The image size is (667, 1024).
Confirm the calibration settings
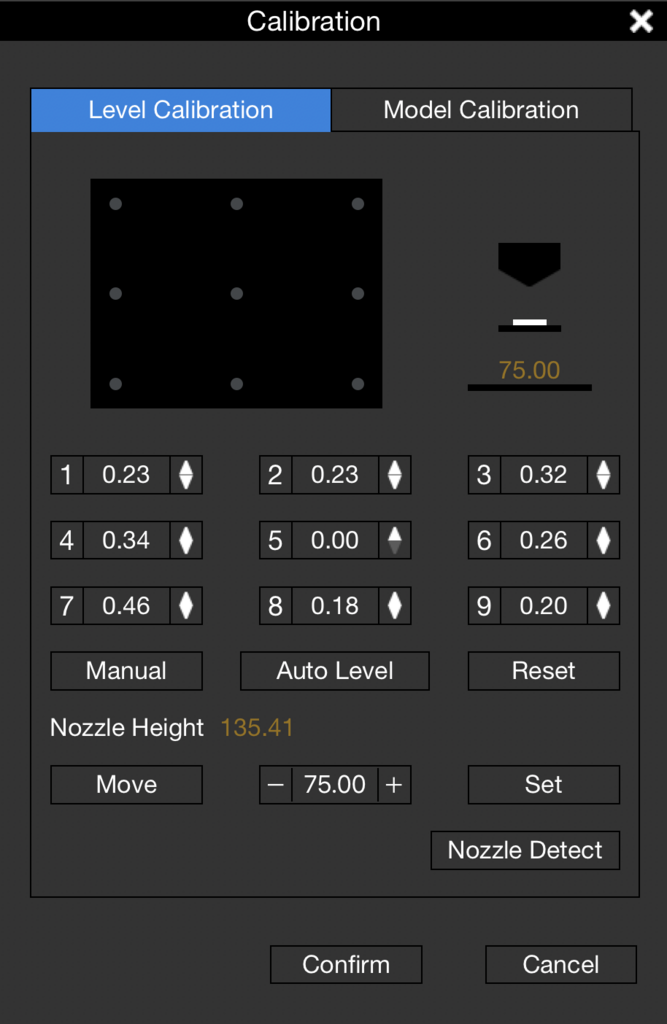point(346,965)
